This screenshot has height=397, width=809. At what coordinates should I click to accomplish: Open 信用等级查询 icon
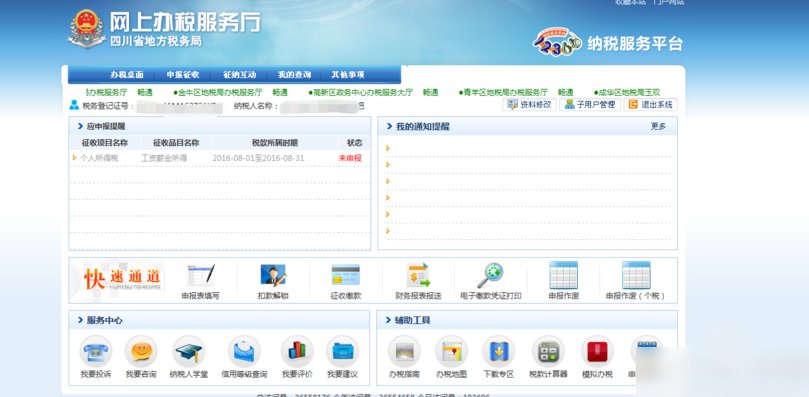(244, 352)
